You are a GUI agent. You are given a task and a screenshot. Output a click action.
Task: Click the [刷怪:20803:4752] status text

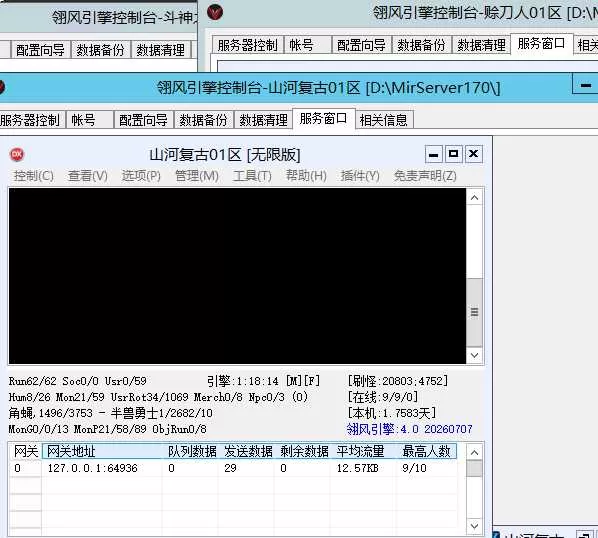398,381
